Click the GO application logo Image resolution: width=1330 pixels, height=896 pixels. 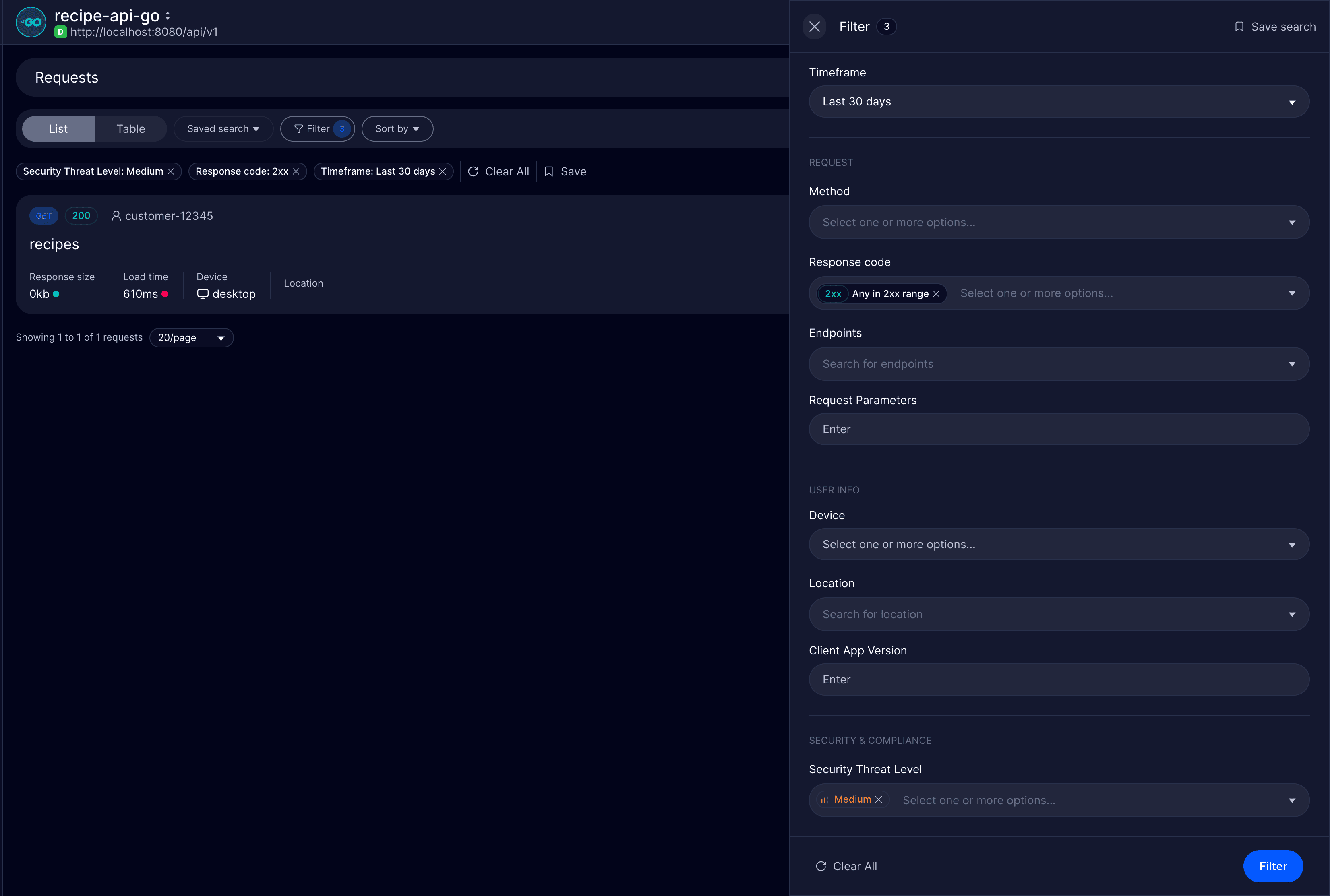[30, 22]
